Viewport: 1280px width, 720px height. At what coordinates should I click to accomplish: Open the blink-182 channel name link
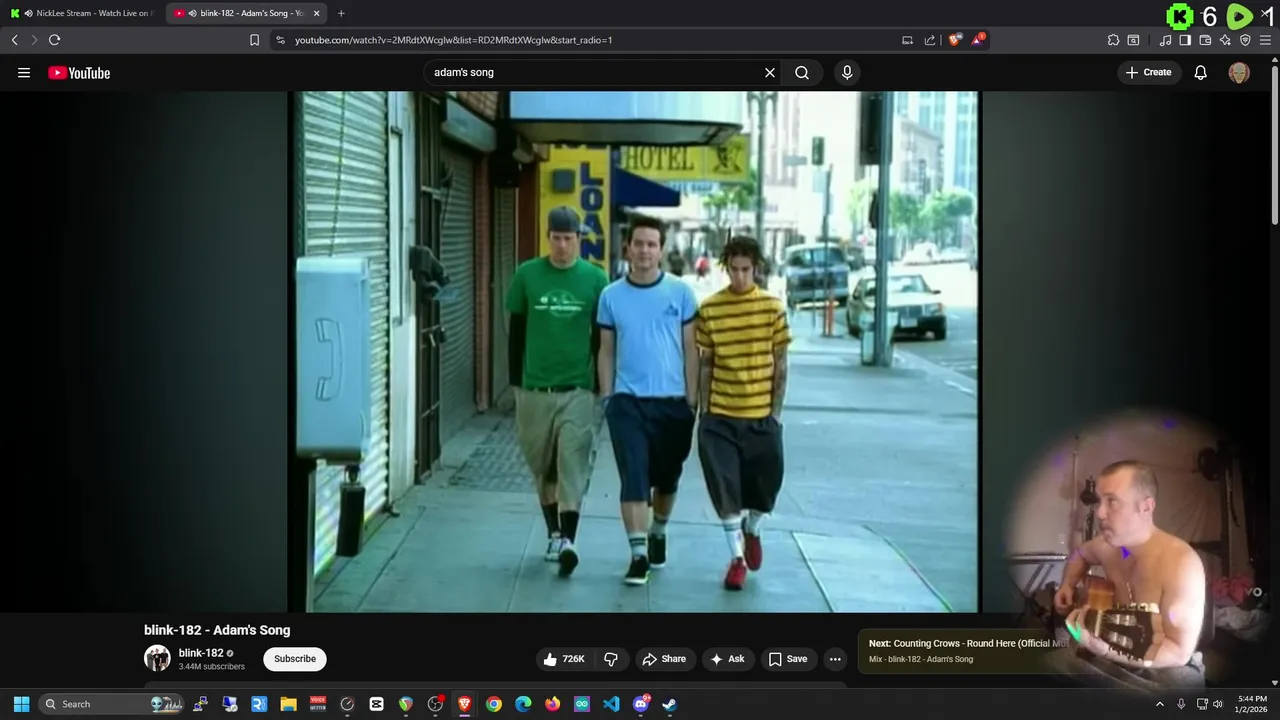(x=201, y=653)
